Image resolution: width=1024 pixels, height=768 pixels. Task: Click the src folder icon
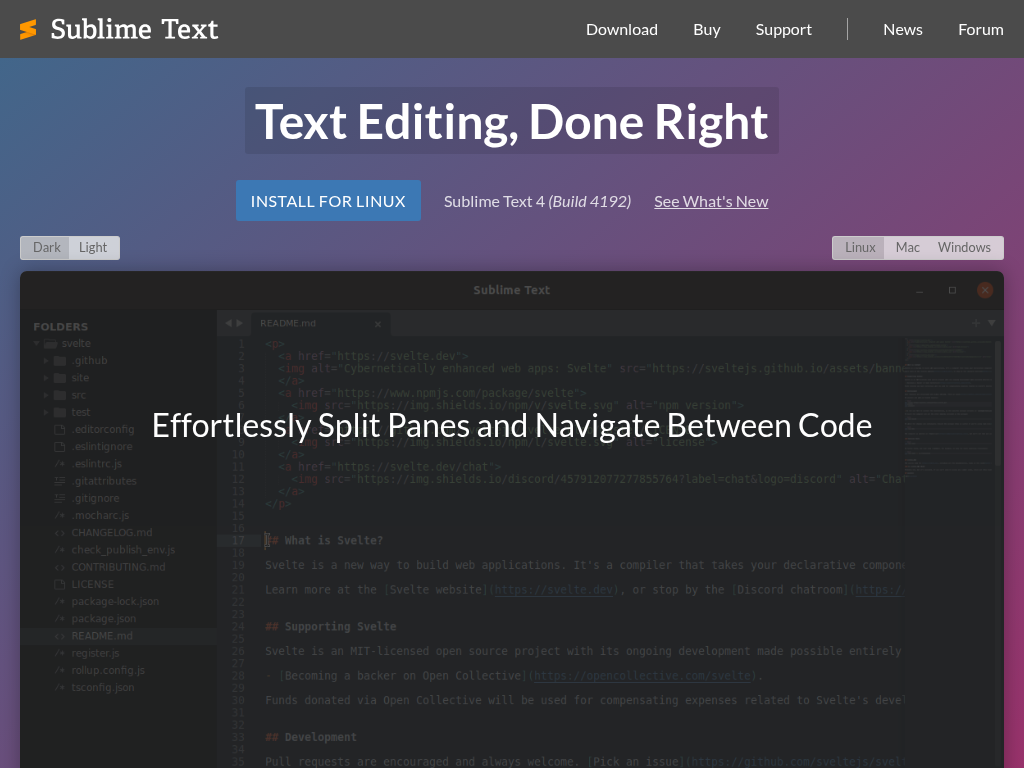[60, 395]
